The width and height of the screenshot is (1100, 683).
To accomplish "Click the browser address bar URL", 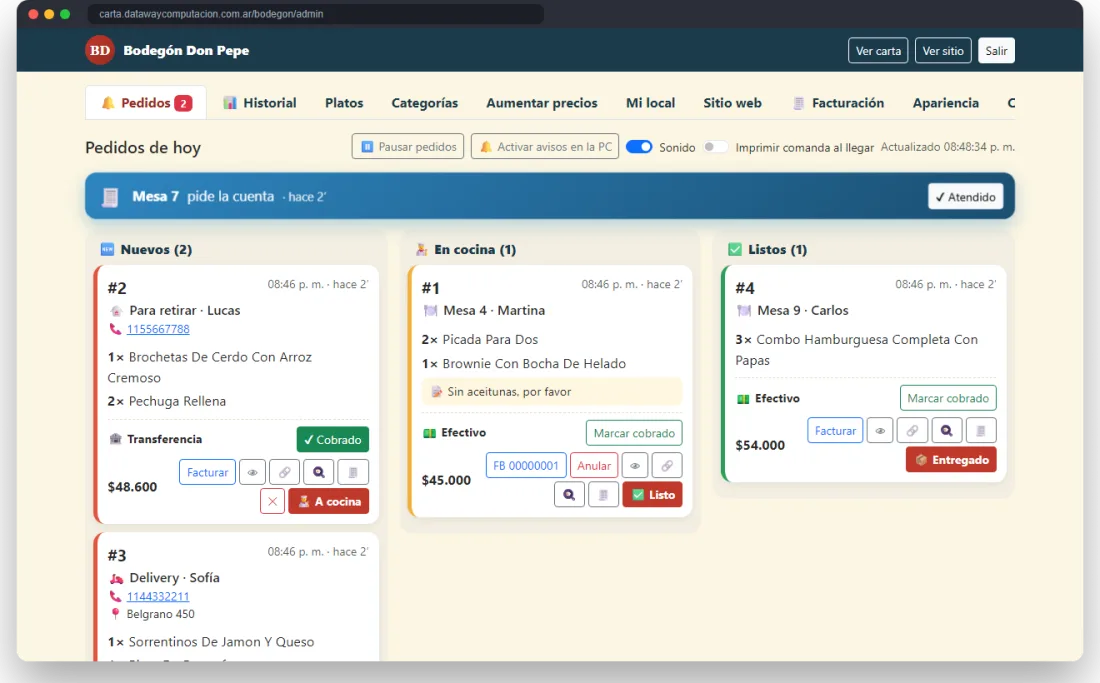I will pos(211,14).
